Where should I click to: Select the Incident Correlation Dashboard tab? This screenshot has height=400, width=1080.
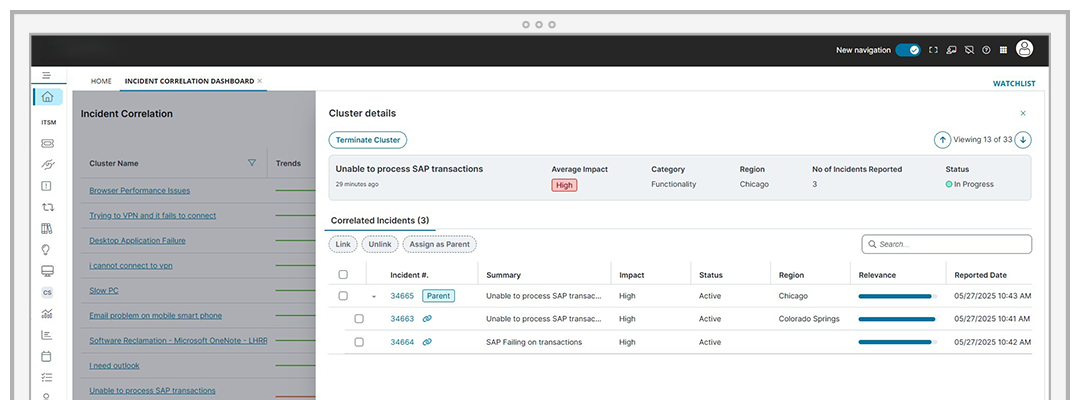click(189, 81)
